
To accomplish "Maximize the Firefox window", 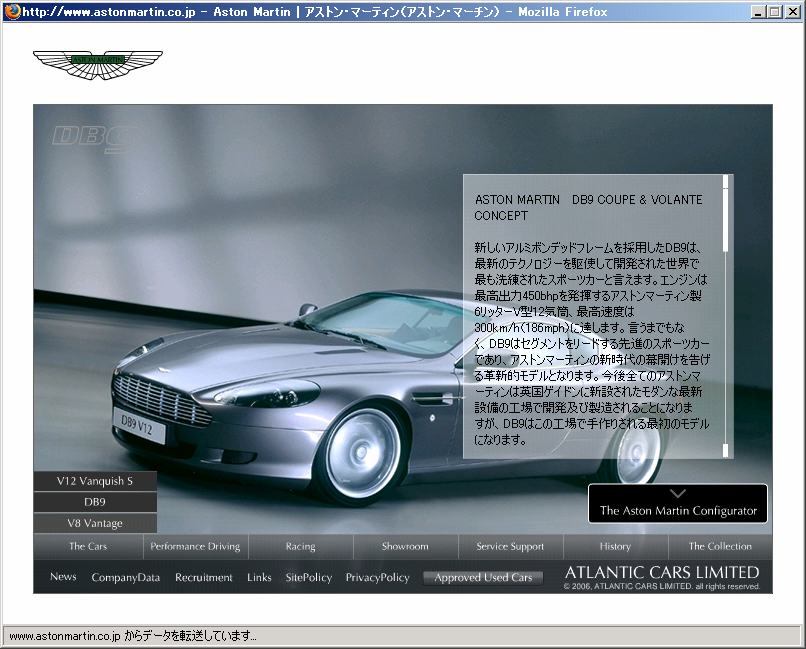I will (775, 11).
